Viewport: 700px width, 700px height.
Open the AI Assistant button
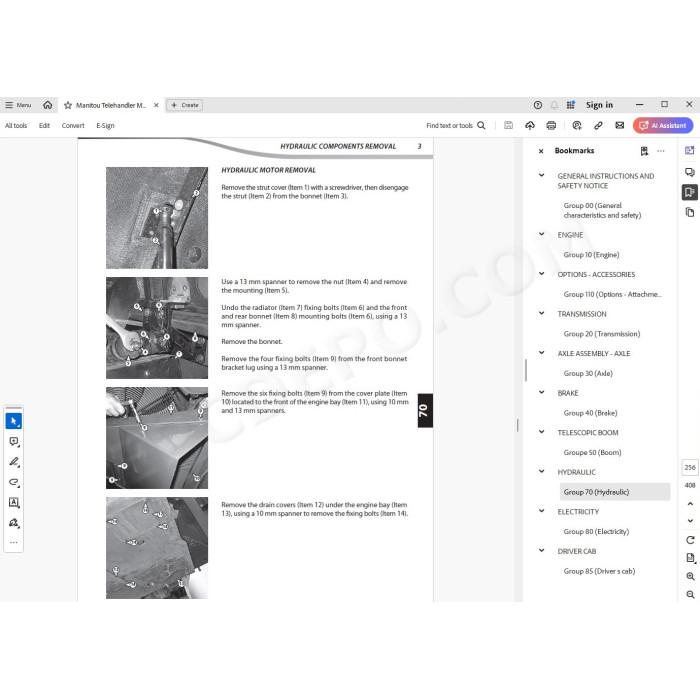[663, 125]
